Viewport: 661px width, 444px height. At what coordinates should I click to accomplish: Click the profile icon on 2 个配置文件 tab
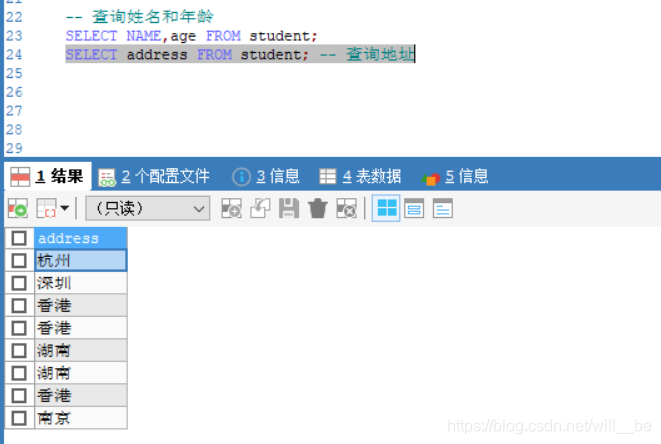click(107, 177)
